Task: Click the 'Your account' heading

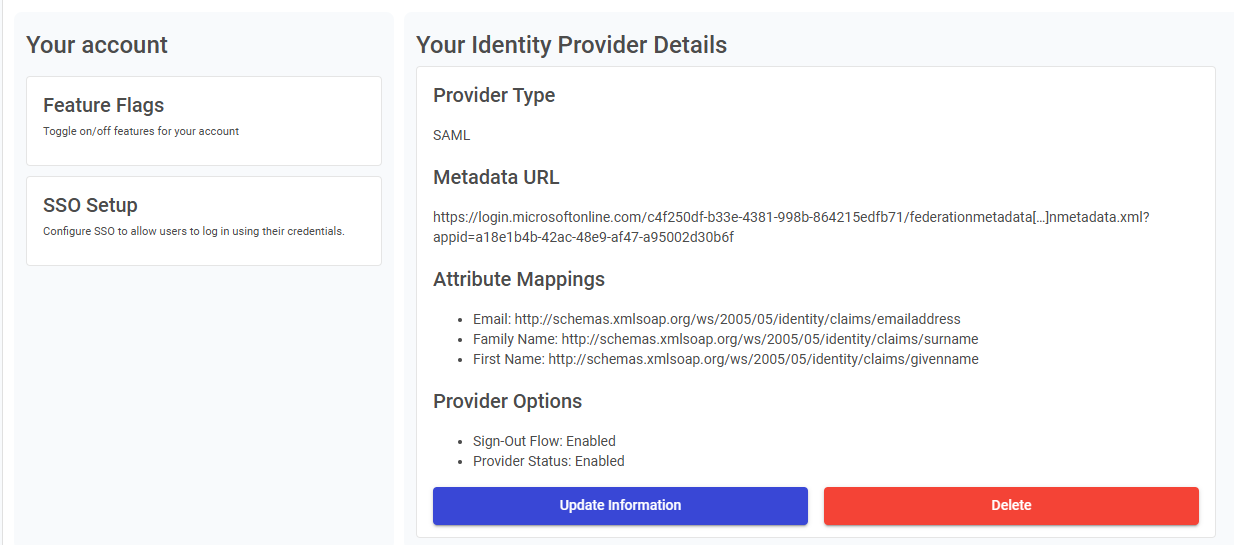Action: 97,45
